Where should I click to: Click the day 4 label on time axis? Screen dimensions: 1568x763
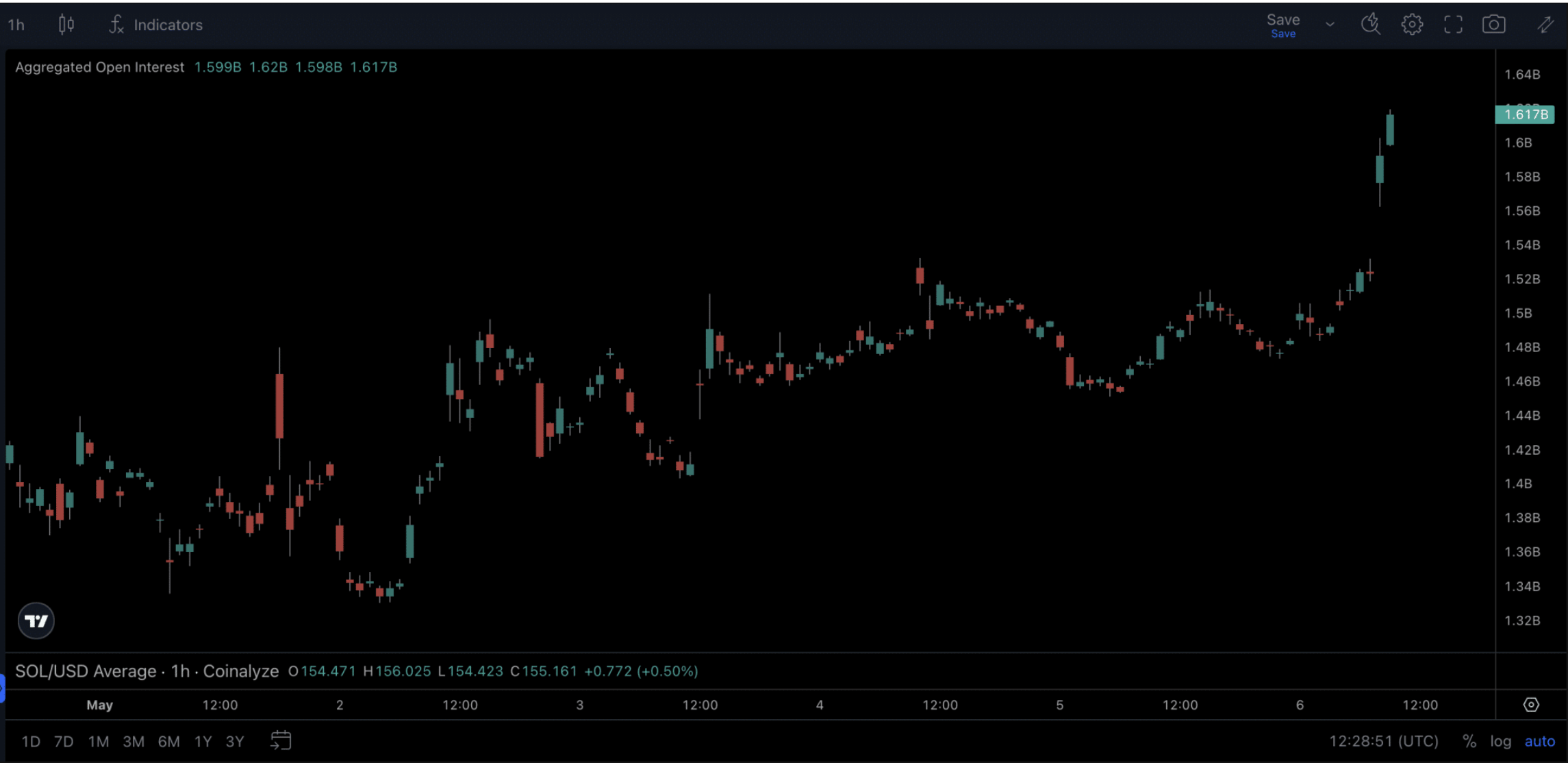820,705
